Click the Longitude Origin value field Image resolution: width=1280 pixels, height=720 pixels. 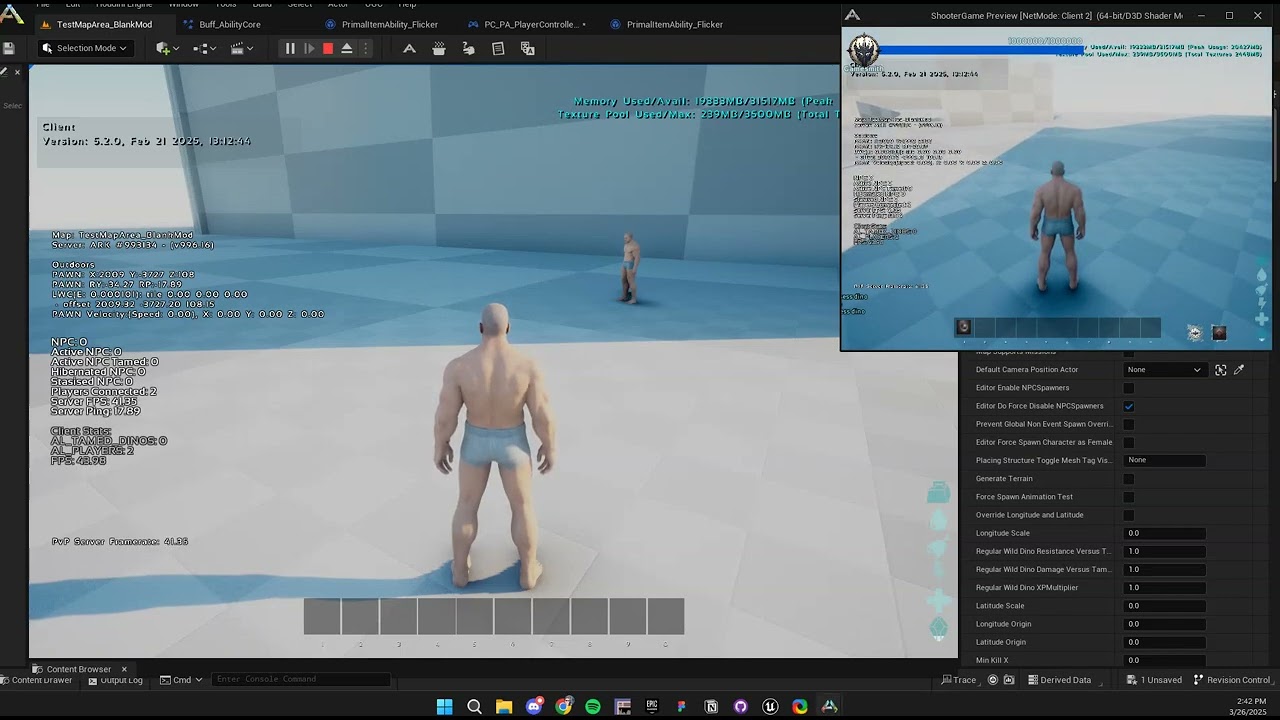1165,624
